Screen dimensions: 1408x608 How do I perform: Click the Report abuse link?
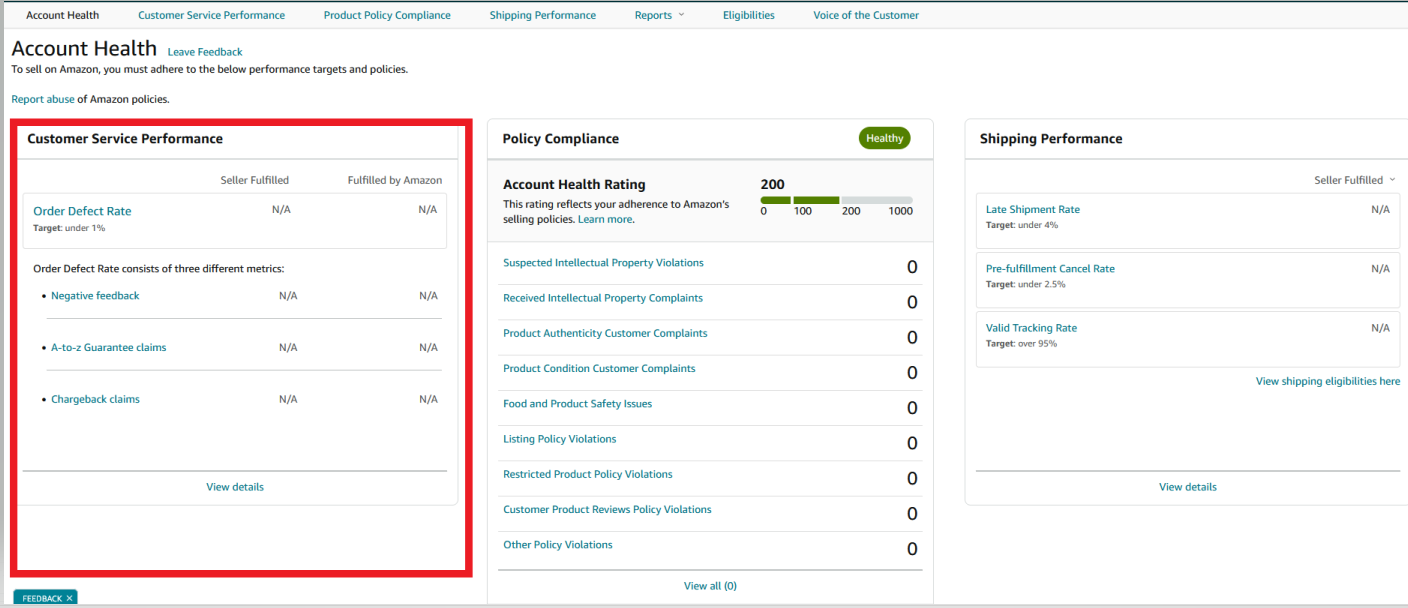tap(43, 99)
